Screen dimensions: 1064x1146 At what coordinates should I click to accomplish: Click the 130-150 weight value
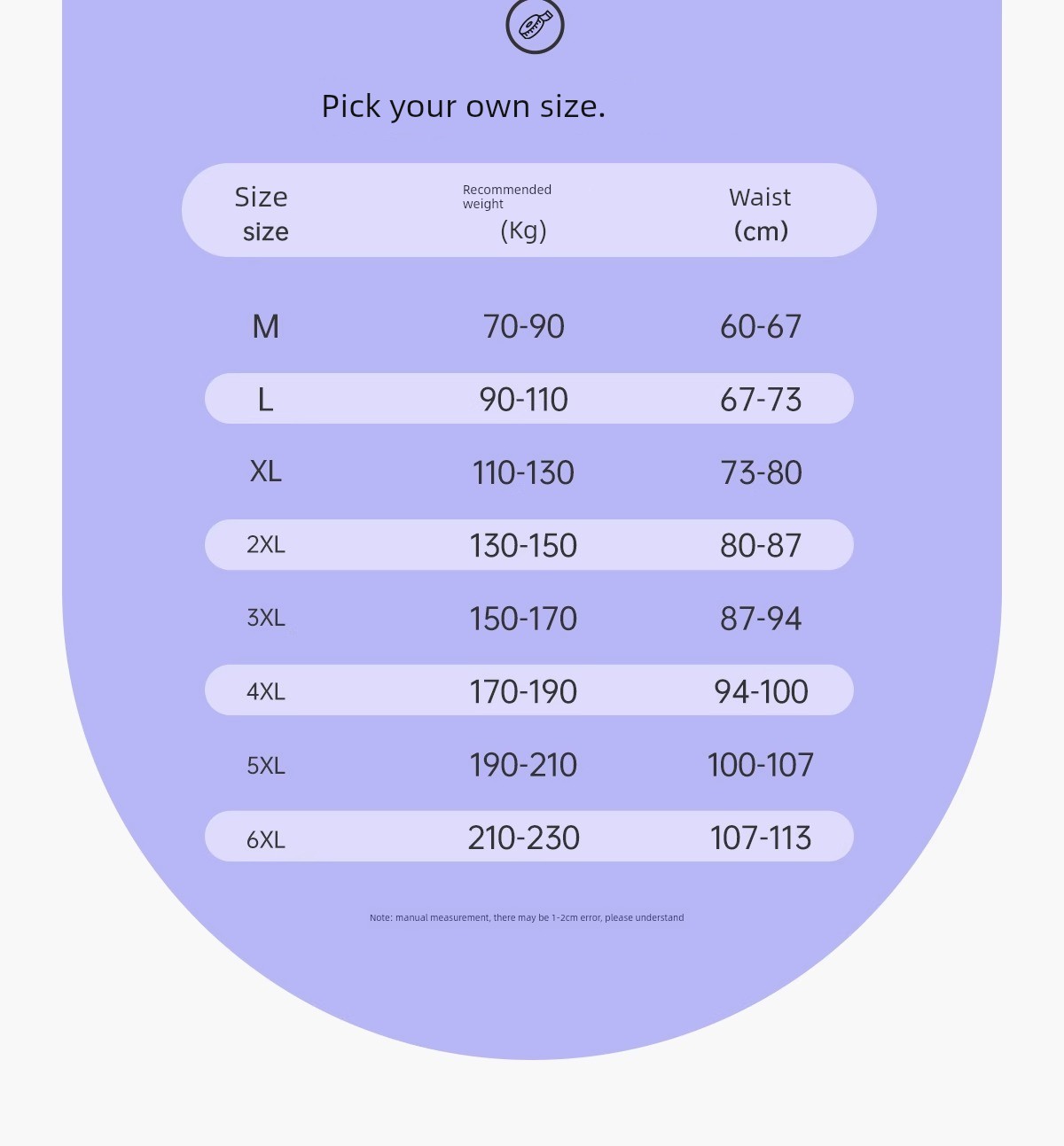523,545
